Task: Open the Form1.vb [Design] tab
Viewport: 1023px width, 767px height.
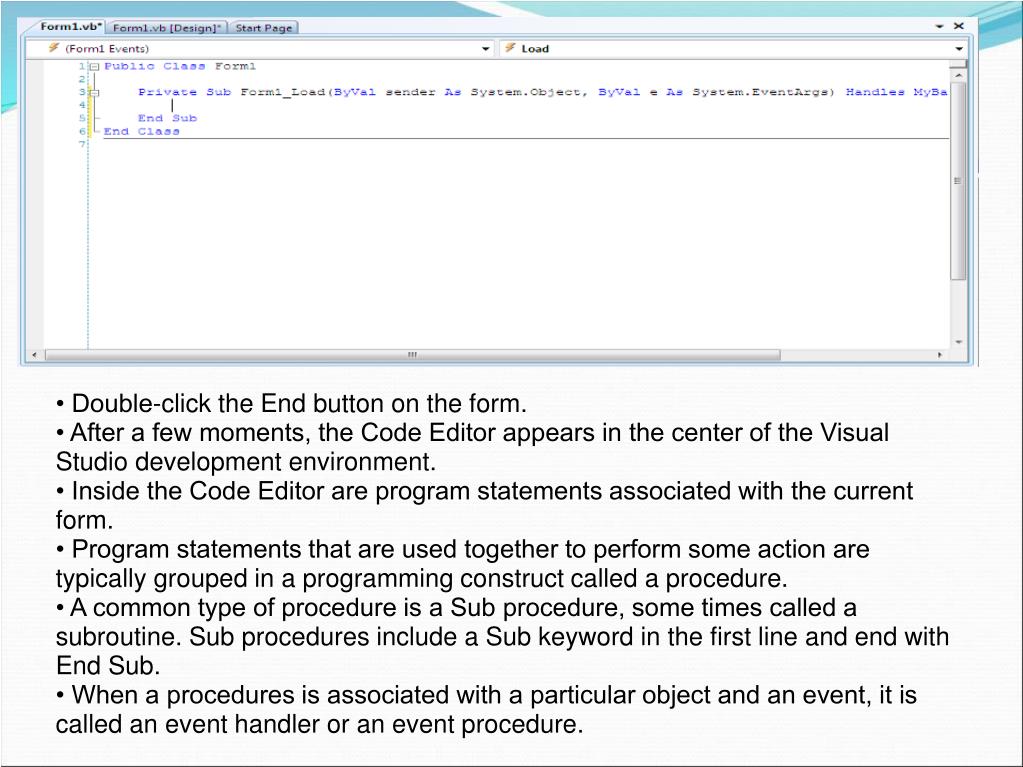Action: click(x=166, y=27)
